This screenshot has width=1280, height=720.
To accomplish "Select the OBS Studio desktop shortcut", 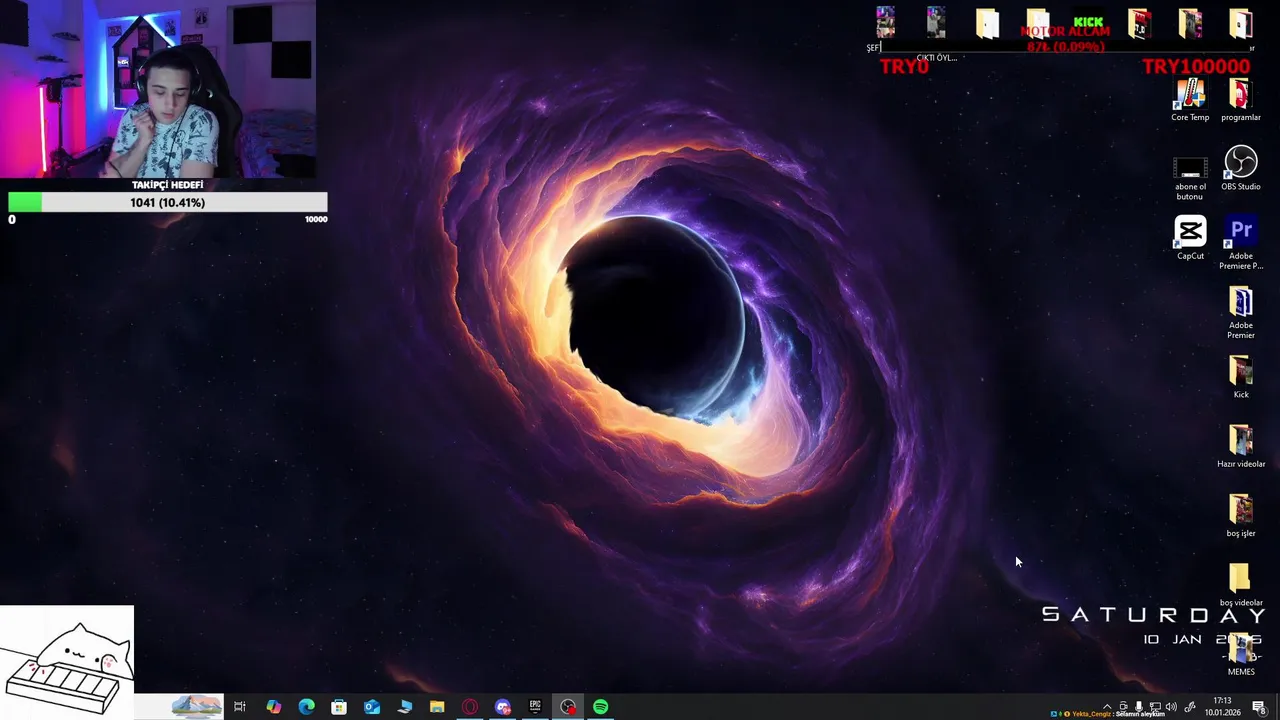I will [1241, 168].
